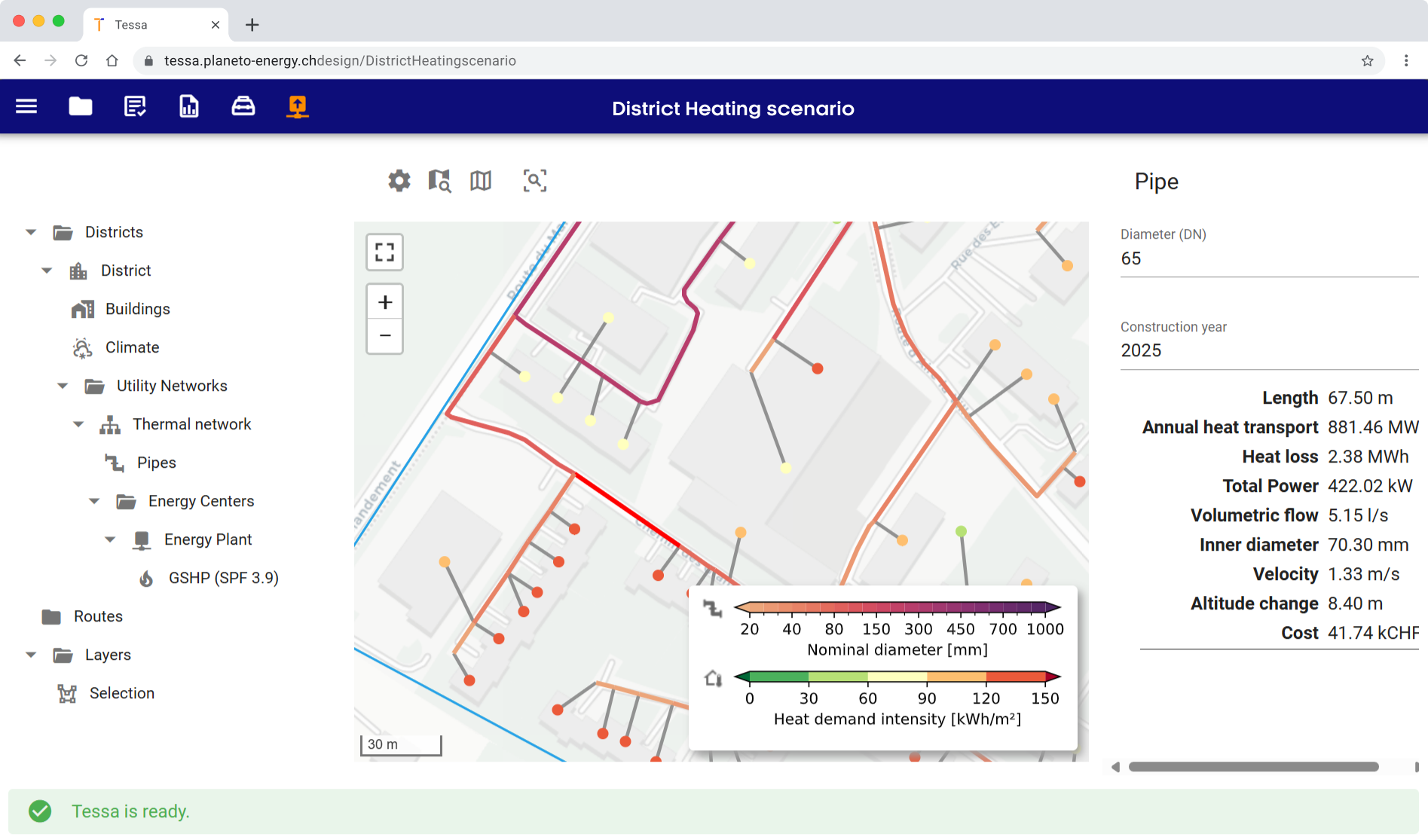The height and width of the screenshot is (840, 1428).
Task: Click the printer tray icon in header
Action: tap(243, 106)
